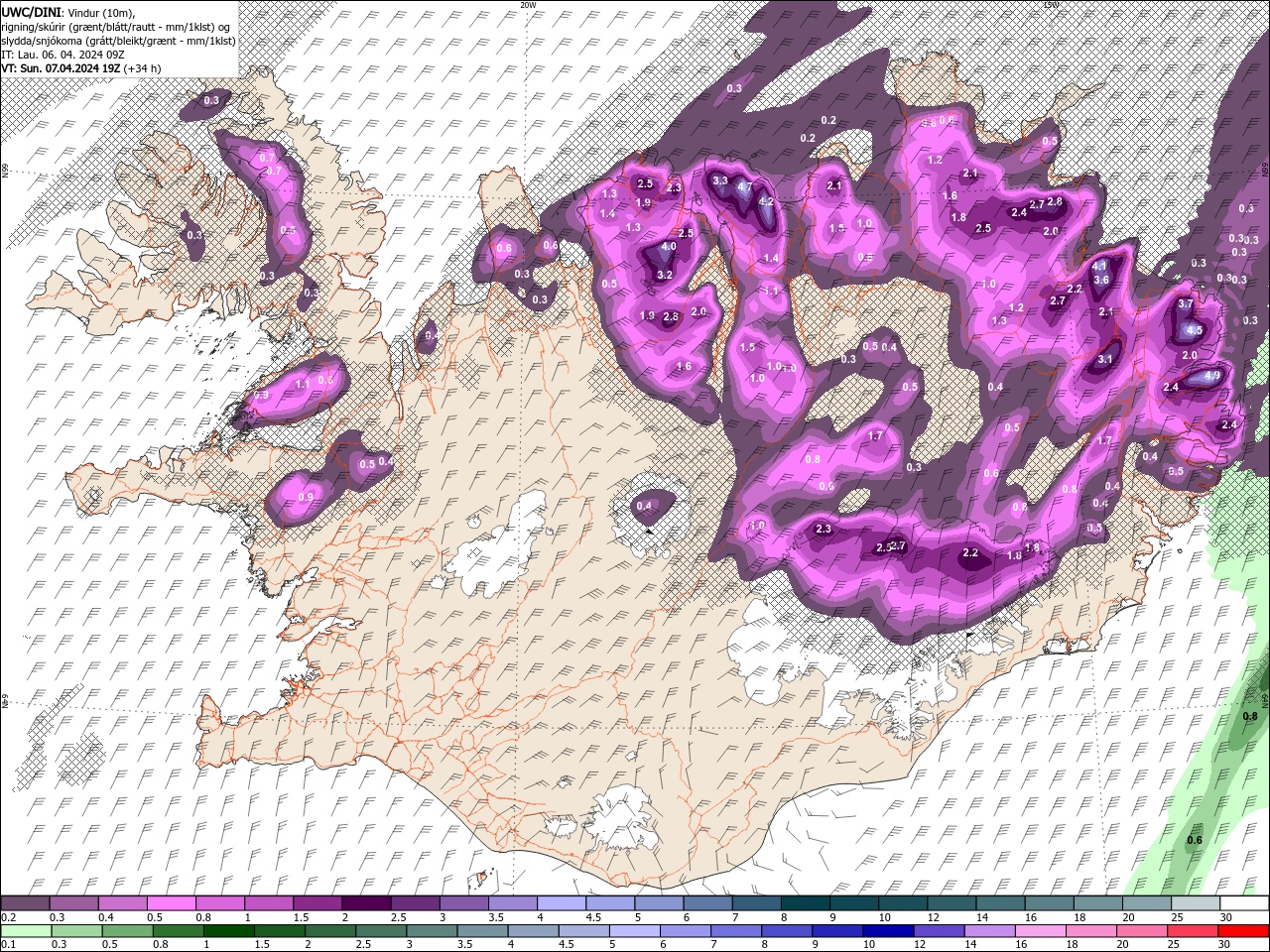1270x952 pixels.
Task: Click the 4.1 precipitation value on the map
Action: pyautogui.click(x=1099, y=267)
